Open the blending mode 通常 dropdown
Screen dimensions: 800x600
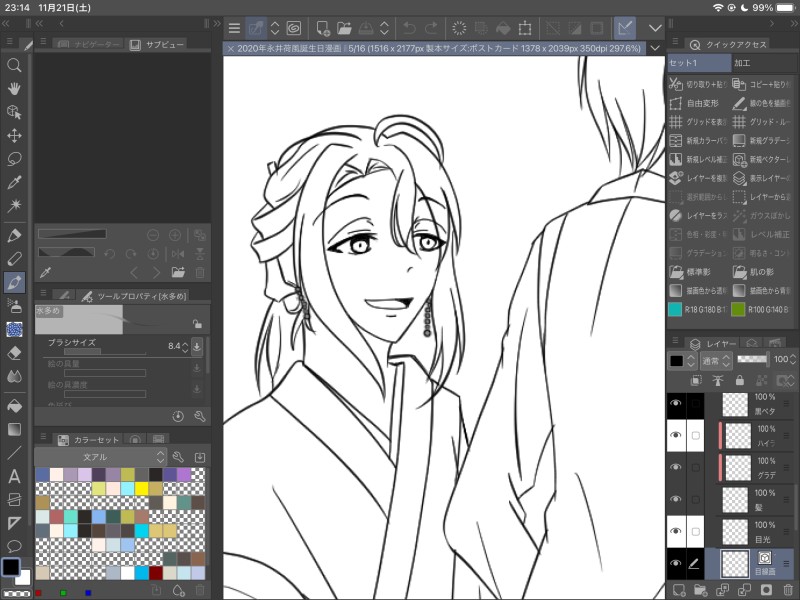pos(716,361)
